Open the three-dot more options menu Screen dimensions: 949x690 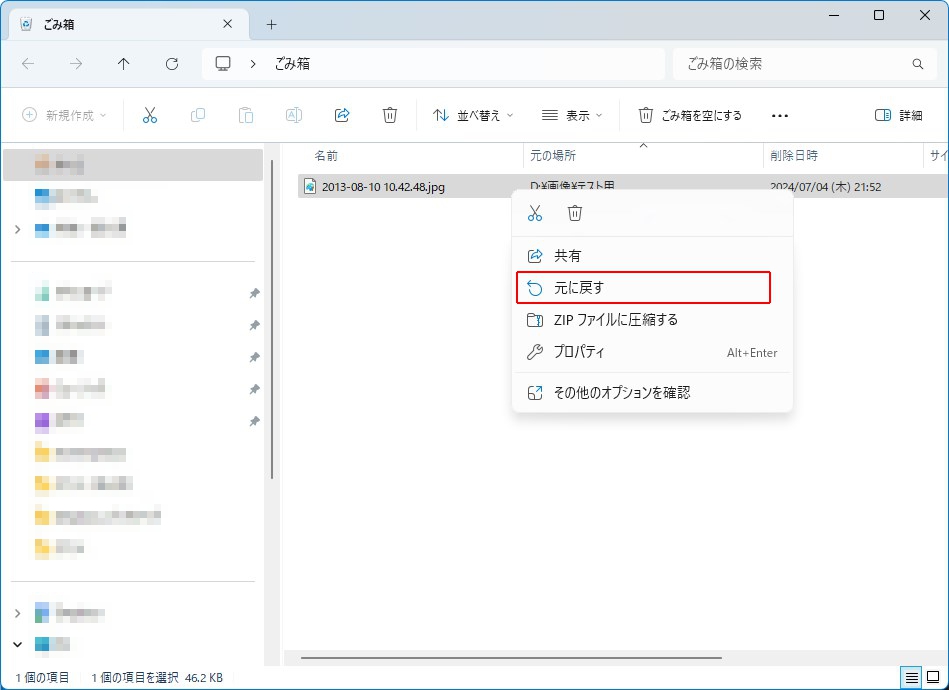click(x=780, y=115)
